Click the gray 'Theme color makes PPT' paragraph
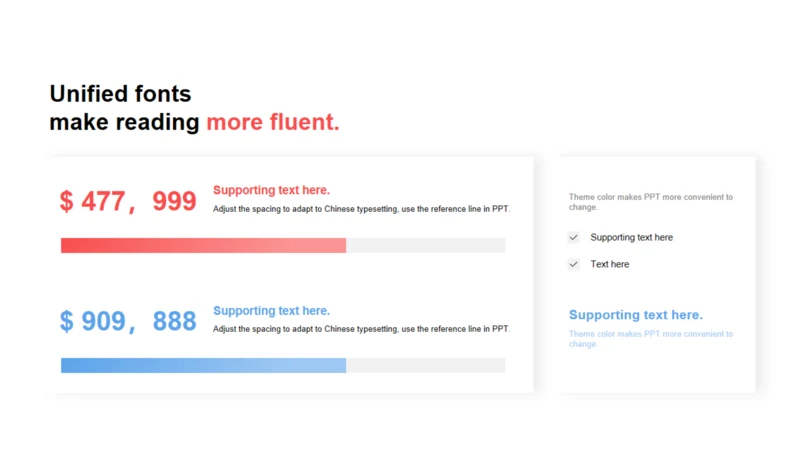Viewport: 800px width, 450px height. 651,202
